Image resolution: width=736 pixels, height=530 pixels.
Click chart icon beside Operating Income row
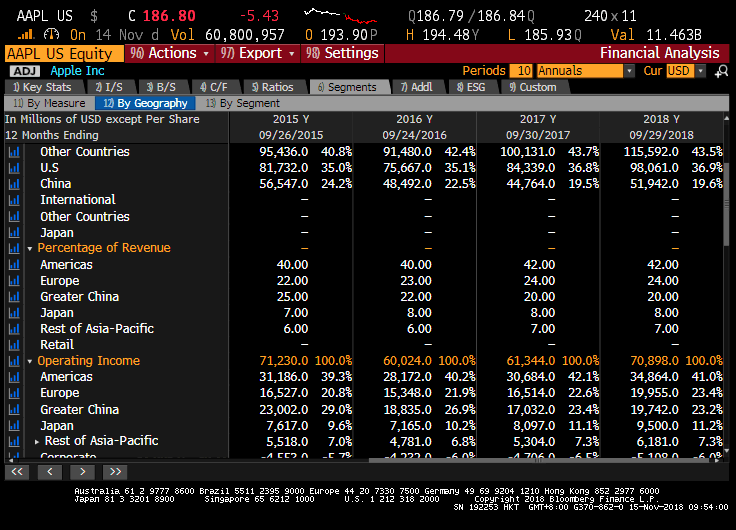(14, 361)
